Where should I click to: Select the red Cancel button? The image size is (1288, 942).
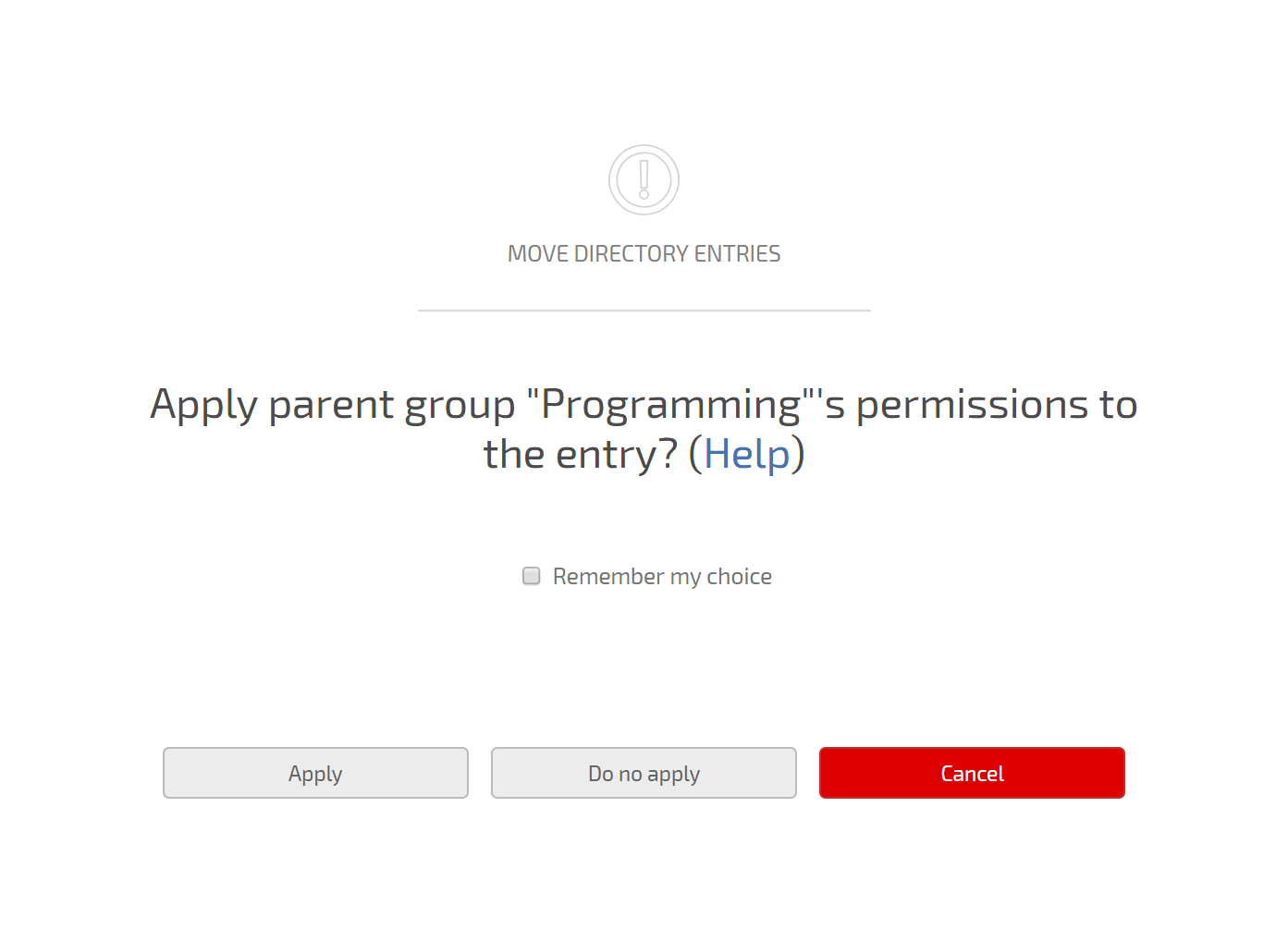point(972,773)
